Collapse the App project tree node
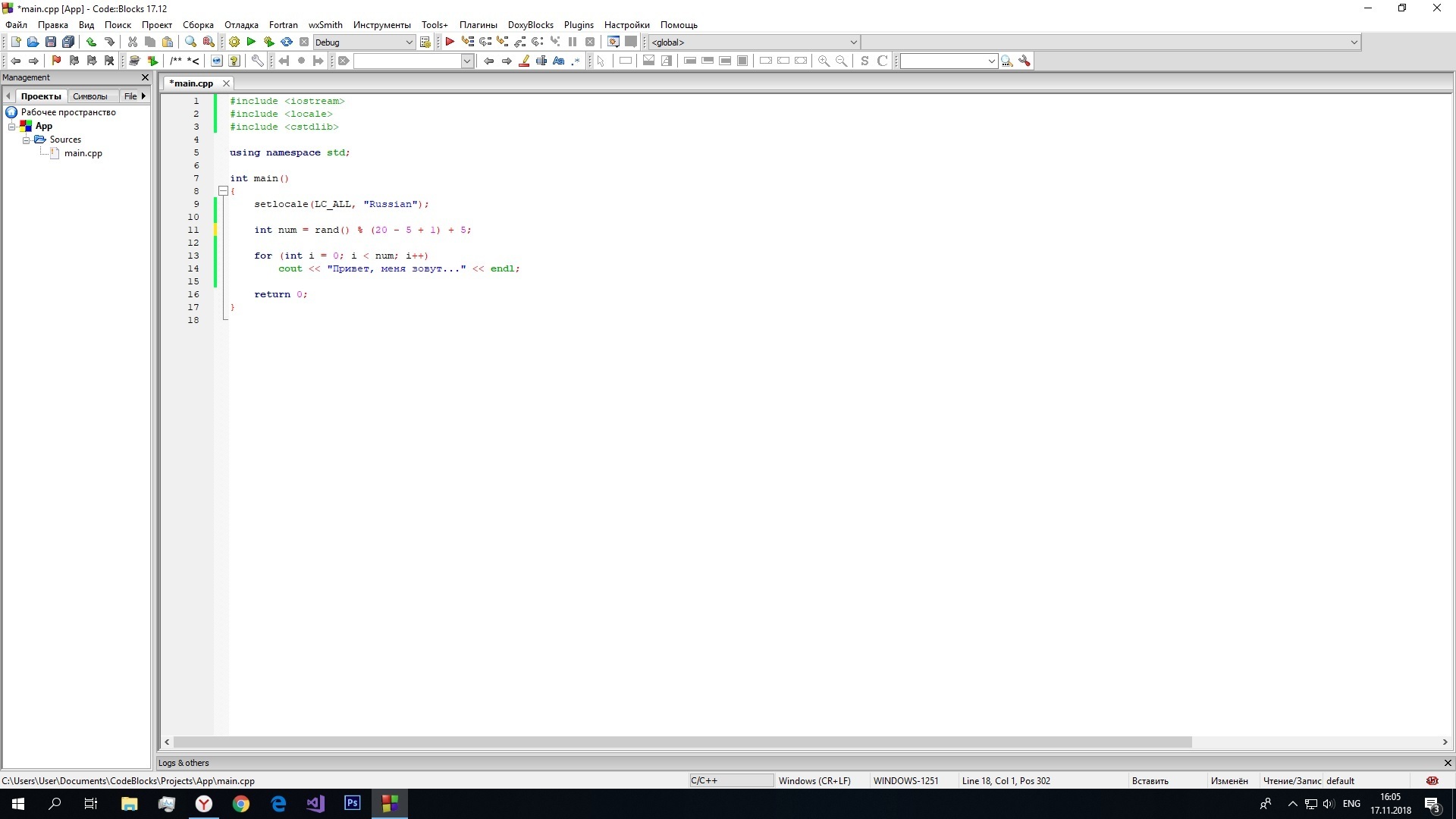Image resolution: width=1456 pixels, height=819 pixels. [12, 126]
